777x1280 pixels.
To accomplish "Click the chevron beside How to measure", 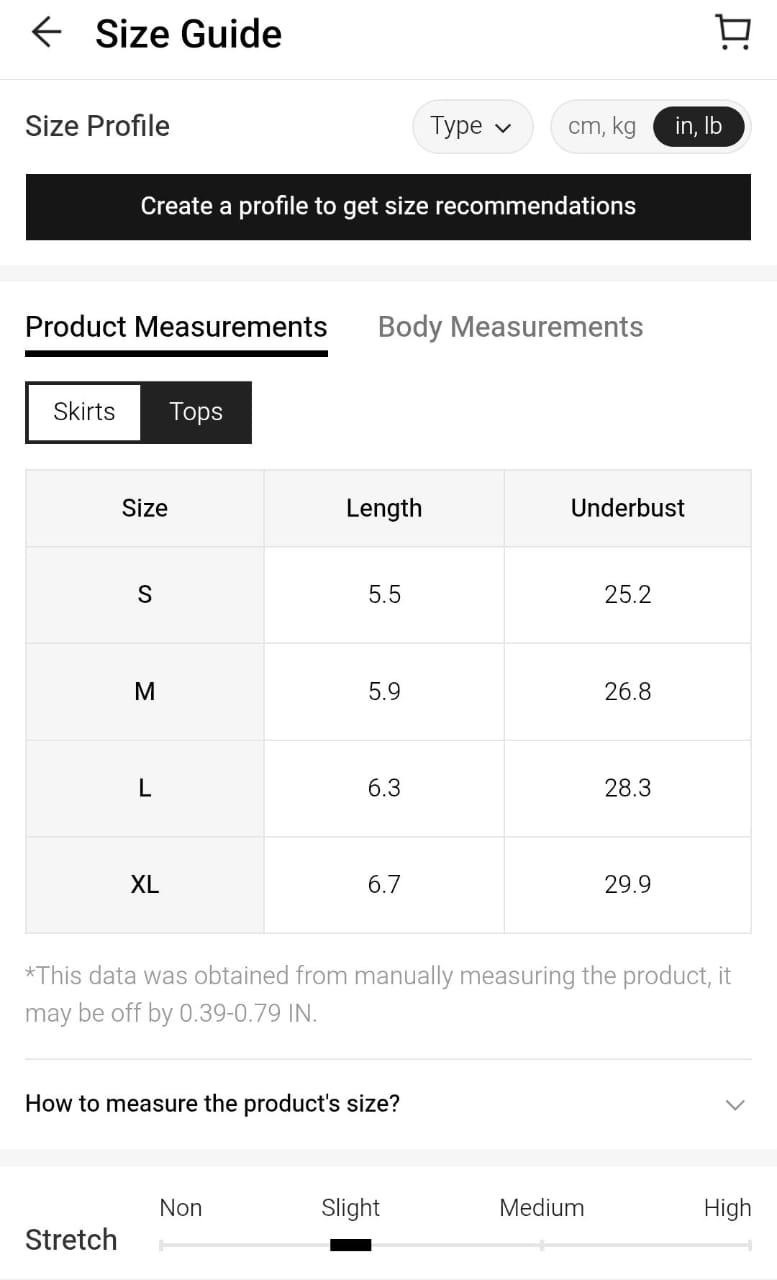I will pos(735,1105).
